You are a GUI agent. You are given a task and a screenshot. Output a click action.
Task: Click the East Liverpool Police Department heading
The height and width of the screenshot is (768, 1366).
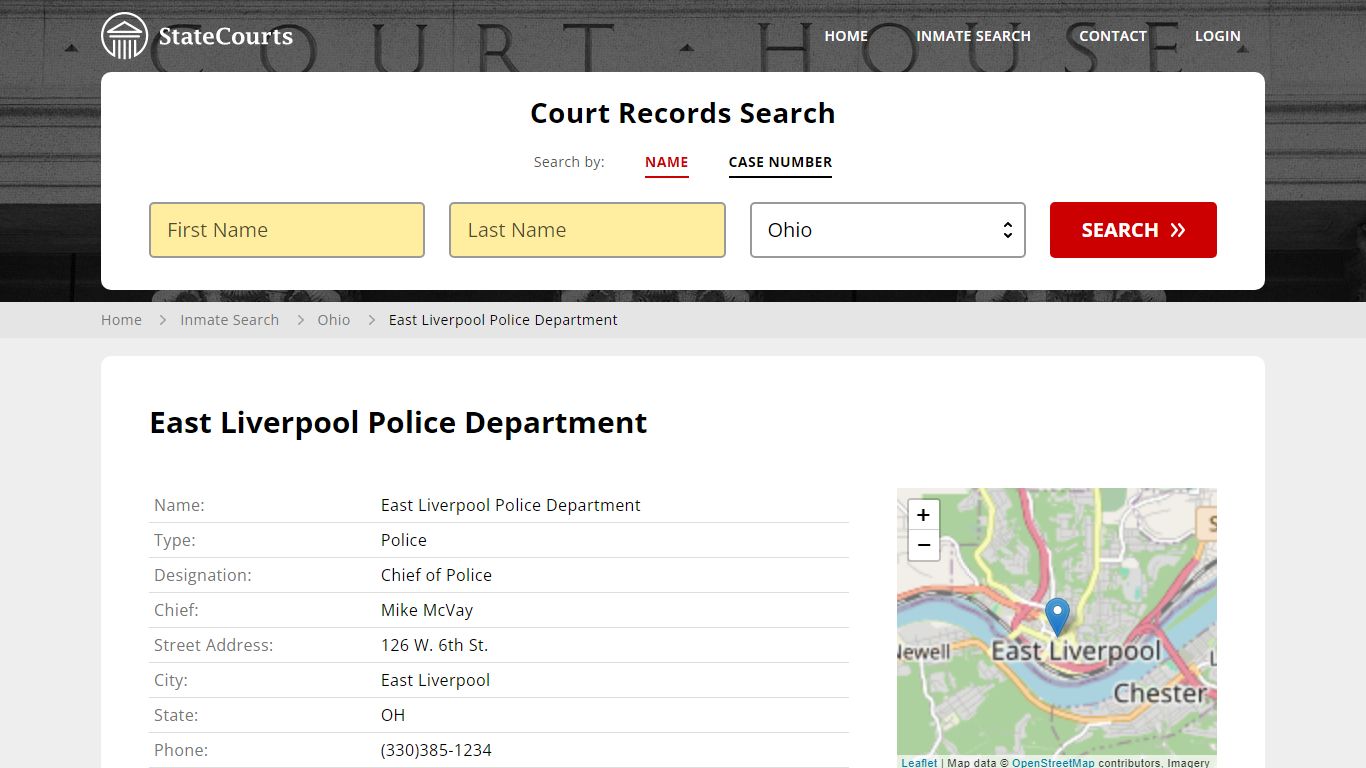point(398,423)
